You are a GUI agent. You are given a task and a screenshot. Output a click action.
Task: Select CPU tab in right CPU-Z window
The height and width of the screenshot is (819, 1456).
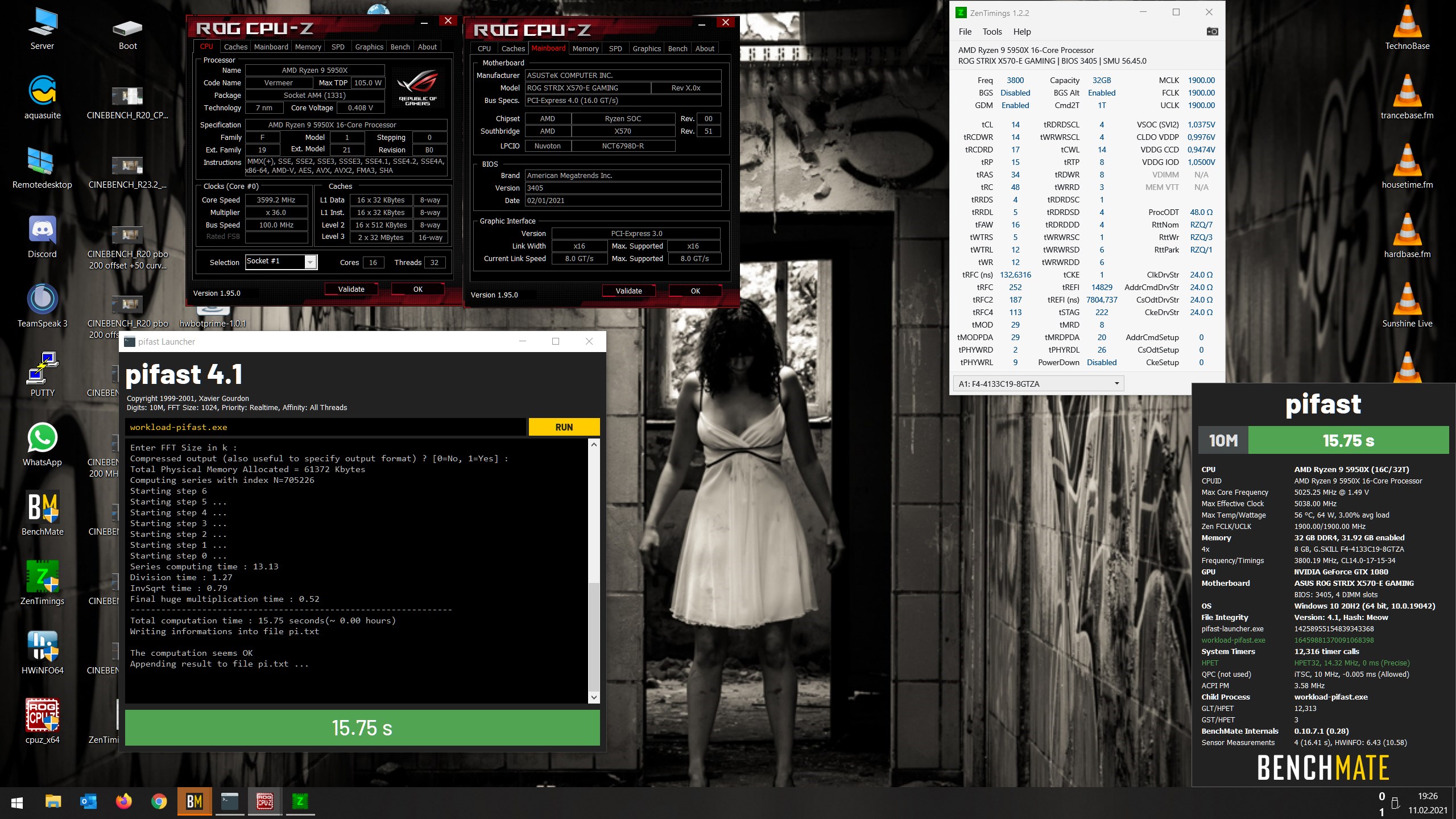(484, 48)
